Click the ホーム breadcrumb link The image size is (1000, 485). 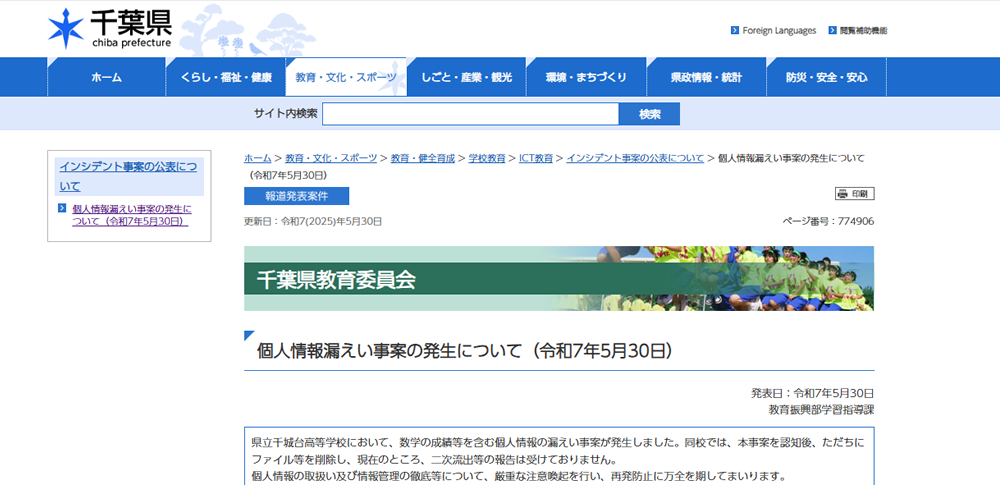tap(258, 158)
